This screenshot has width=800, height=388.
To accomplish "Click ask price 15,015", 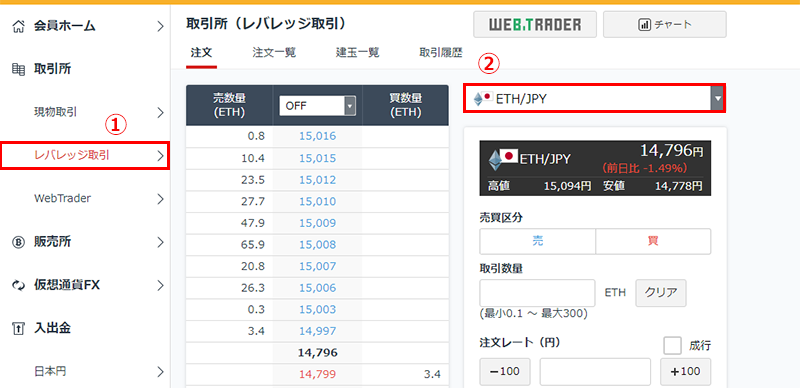I will [x=317, y=158].
